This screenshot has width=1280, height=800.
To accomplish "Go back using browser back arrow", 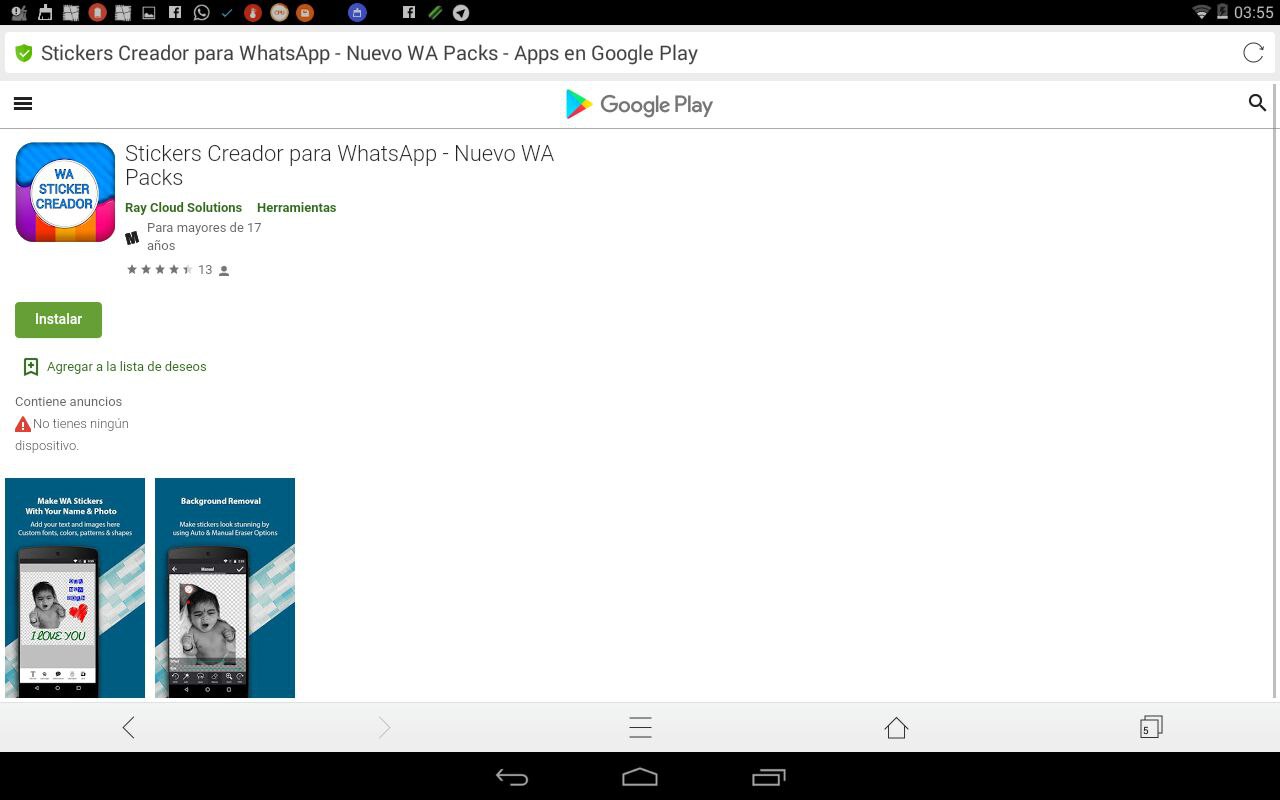I will coord(128,727).
